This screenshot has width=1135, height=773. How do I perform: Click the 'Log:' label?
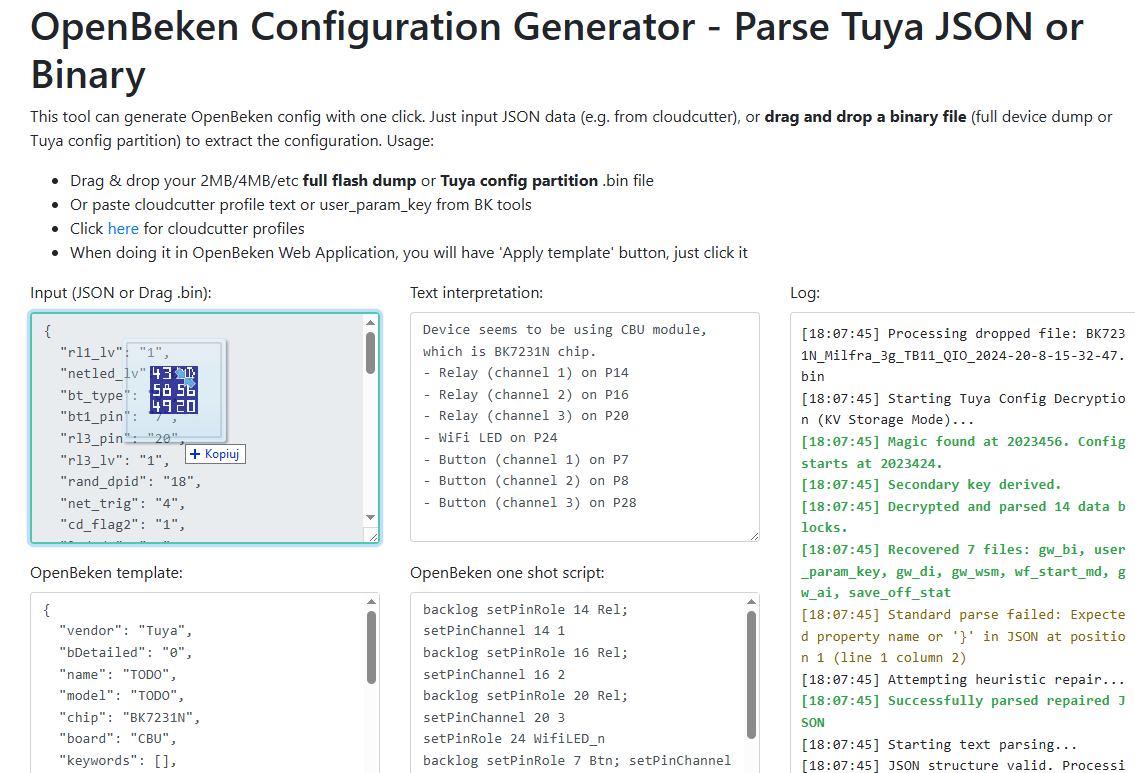pyautogui.click(x=805, y=293)
